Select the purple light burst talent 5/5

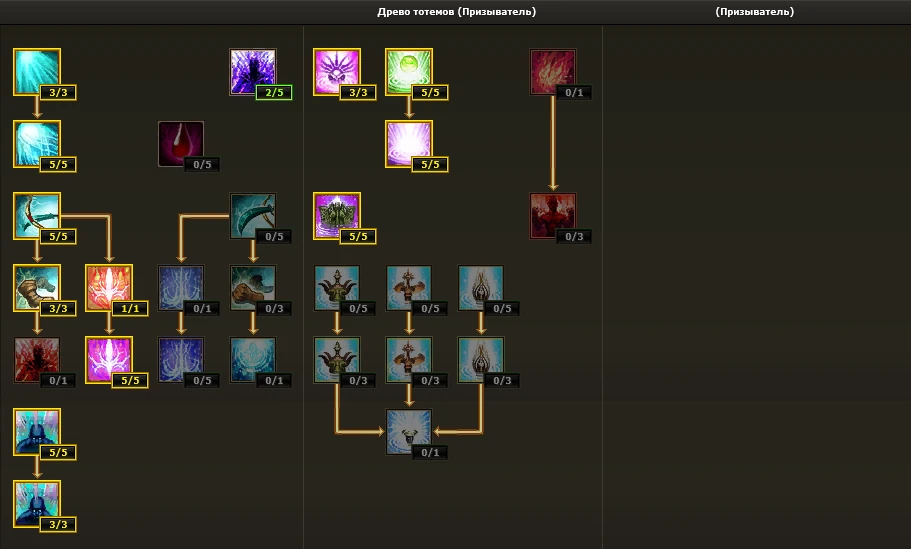(408, 143)
